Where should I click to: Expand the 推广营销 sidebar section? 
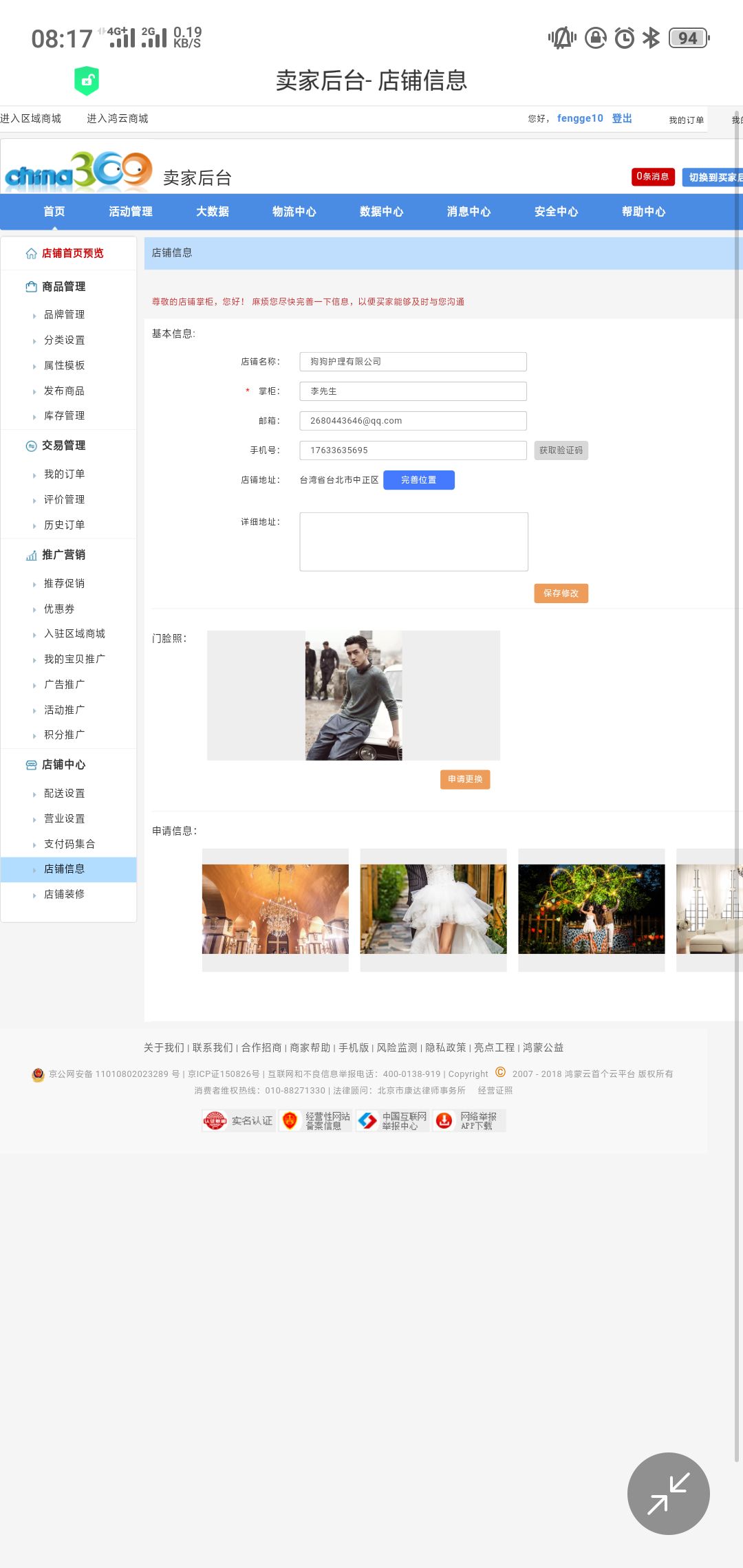63,555
